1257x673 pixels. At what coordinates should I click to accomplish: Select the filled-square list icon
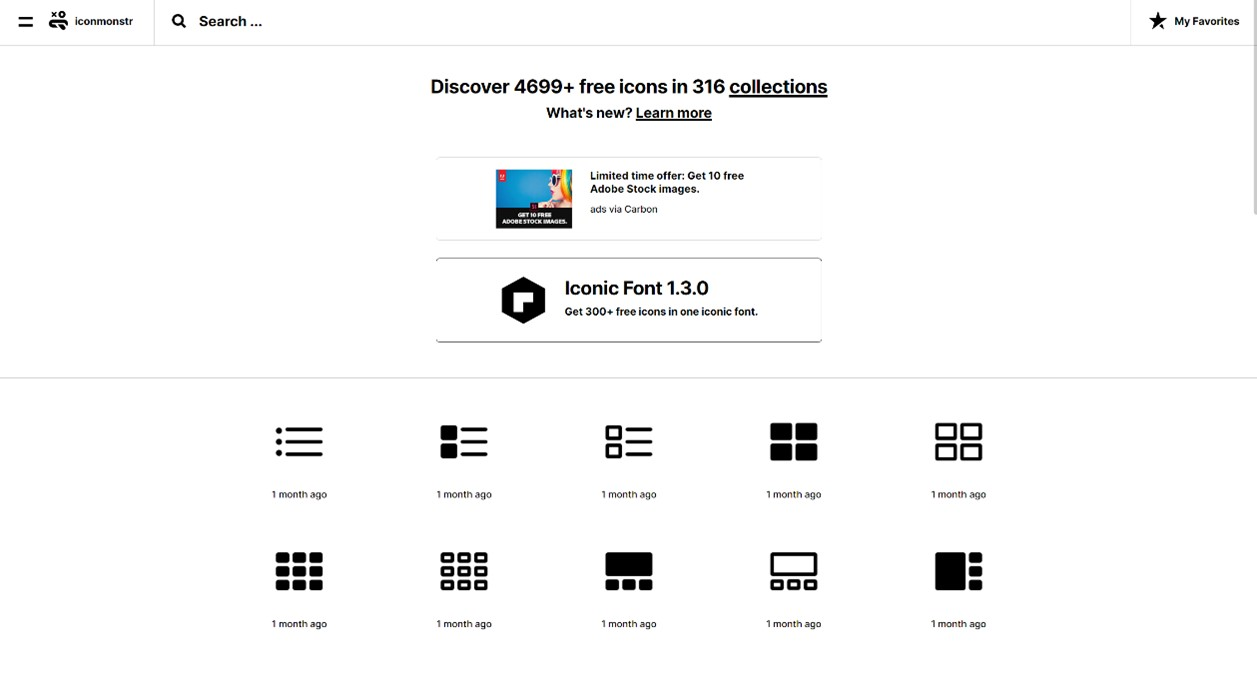[464, 441]
